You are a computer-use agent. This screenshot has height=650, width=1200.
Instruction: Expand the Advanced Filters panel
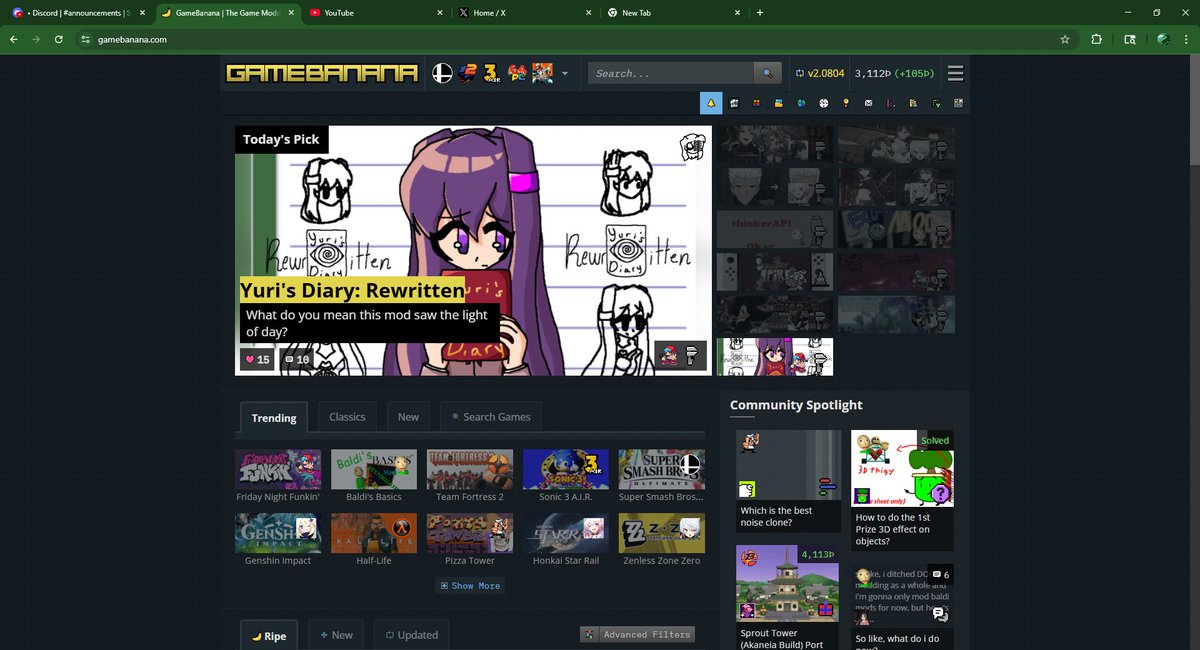[x=637, y=634]
